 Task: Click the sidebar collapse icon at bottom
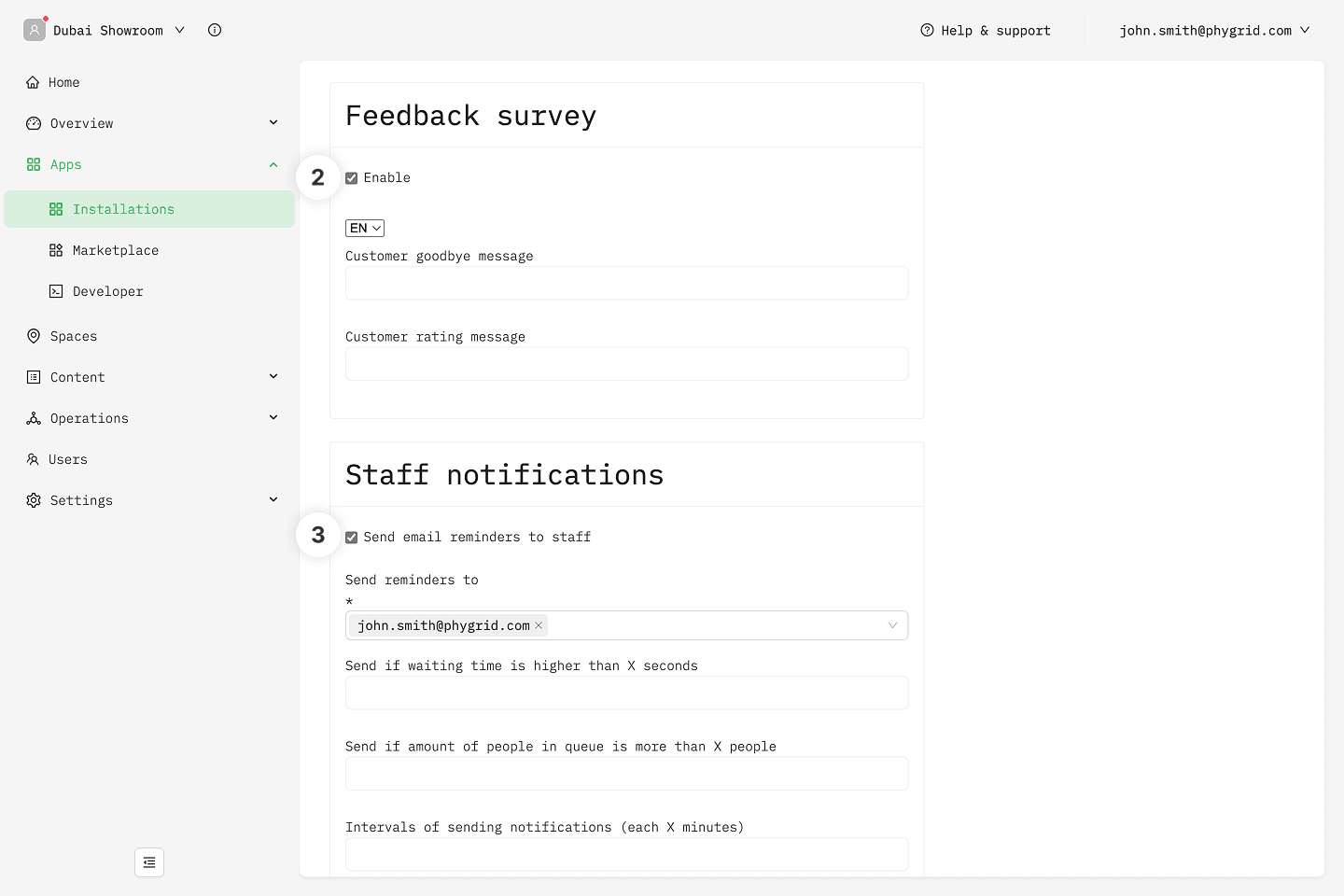[149, 862]
